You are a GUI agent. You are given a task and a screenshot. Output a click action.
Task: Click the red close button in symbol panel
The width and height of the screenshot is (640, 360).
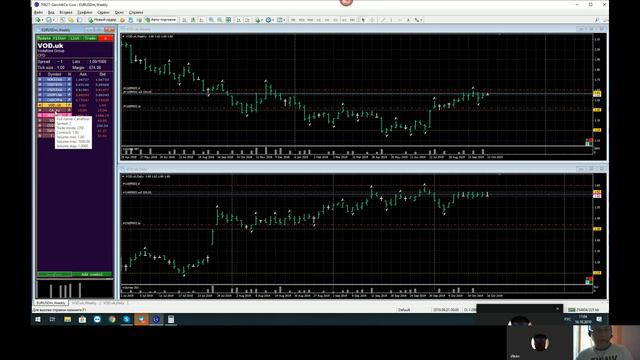pyautogui.click(x=106, y=38)
